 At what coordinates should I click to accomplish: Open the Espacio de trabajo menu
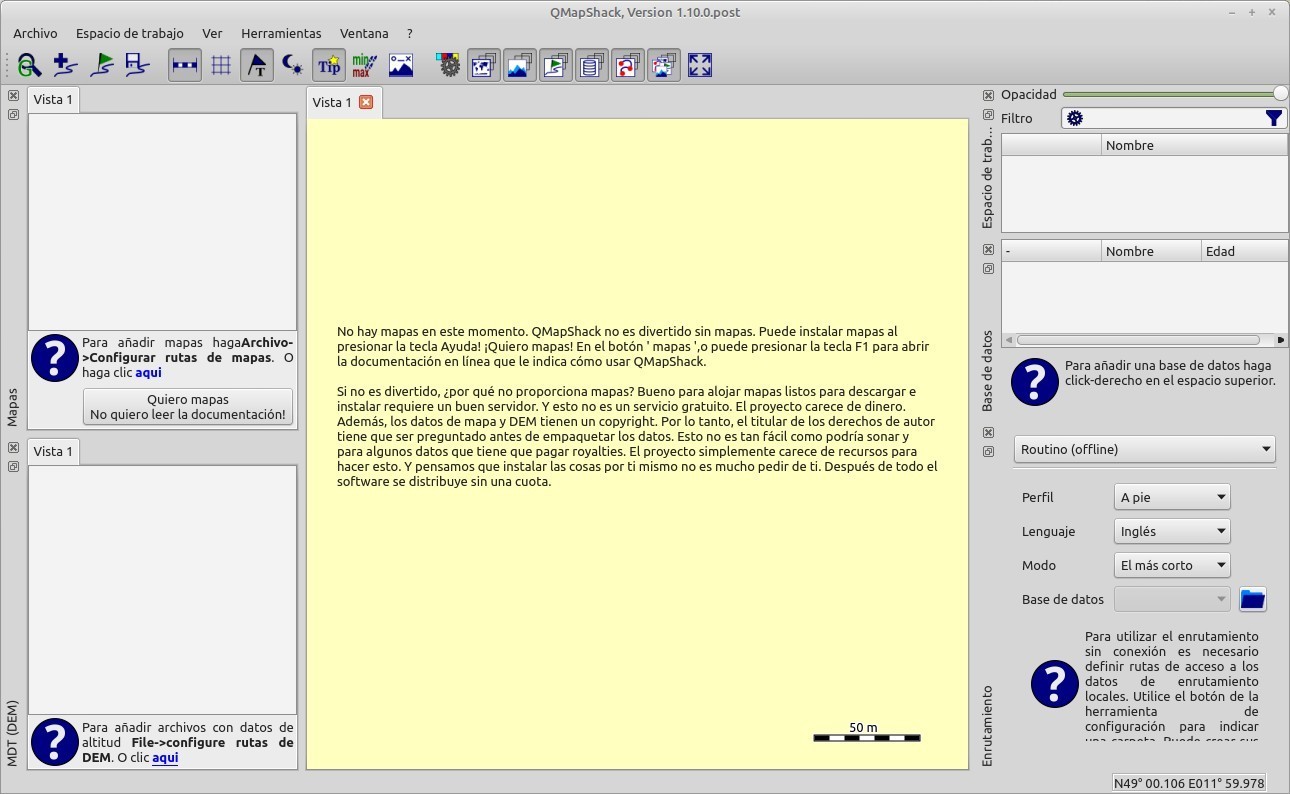pyautogui.click(x=130, y=33)
